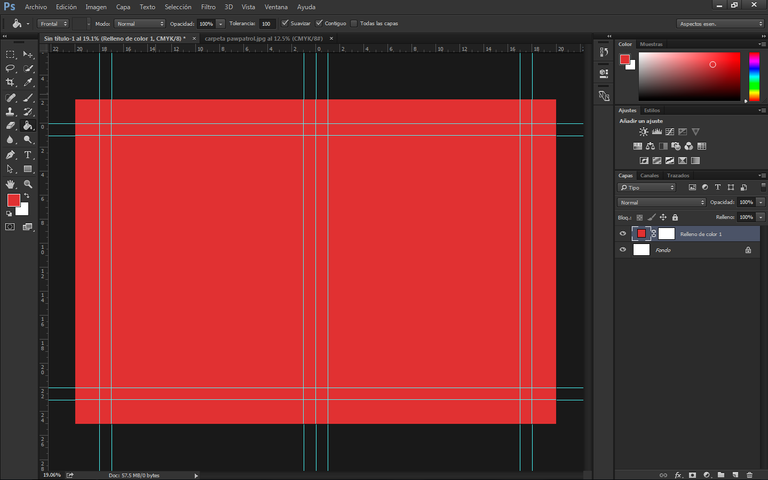Open the Tipo layer filter dropdown

pyautogui.click(x=647, y=188)
